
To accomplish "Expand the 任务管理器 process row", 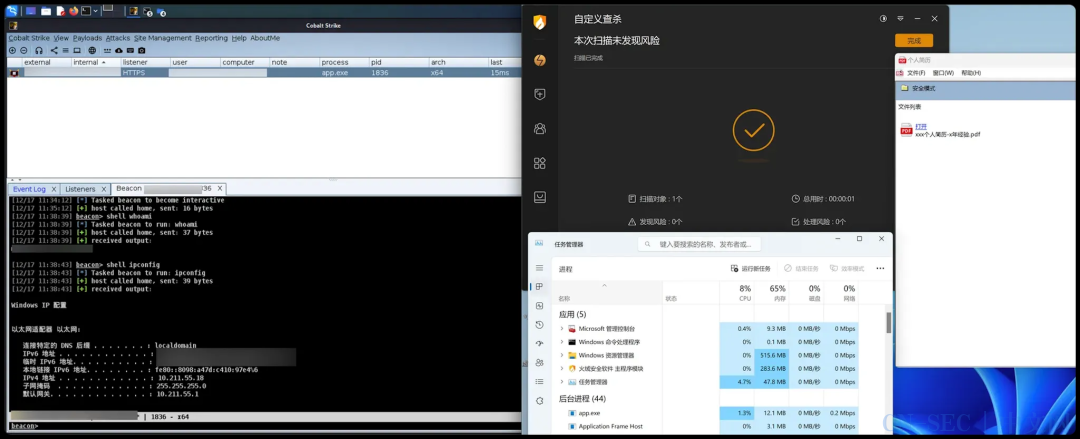I will coord(562,382).
